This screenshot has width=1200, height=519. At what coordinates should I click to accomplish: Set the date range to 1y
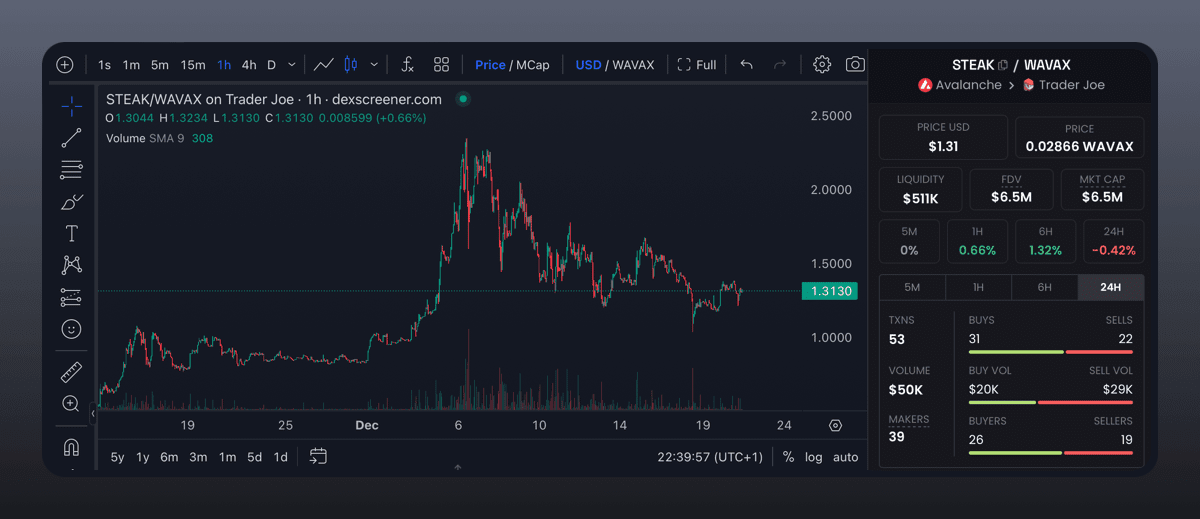pyautogui.click(x=143, y=457)
